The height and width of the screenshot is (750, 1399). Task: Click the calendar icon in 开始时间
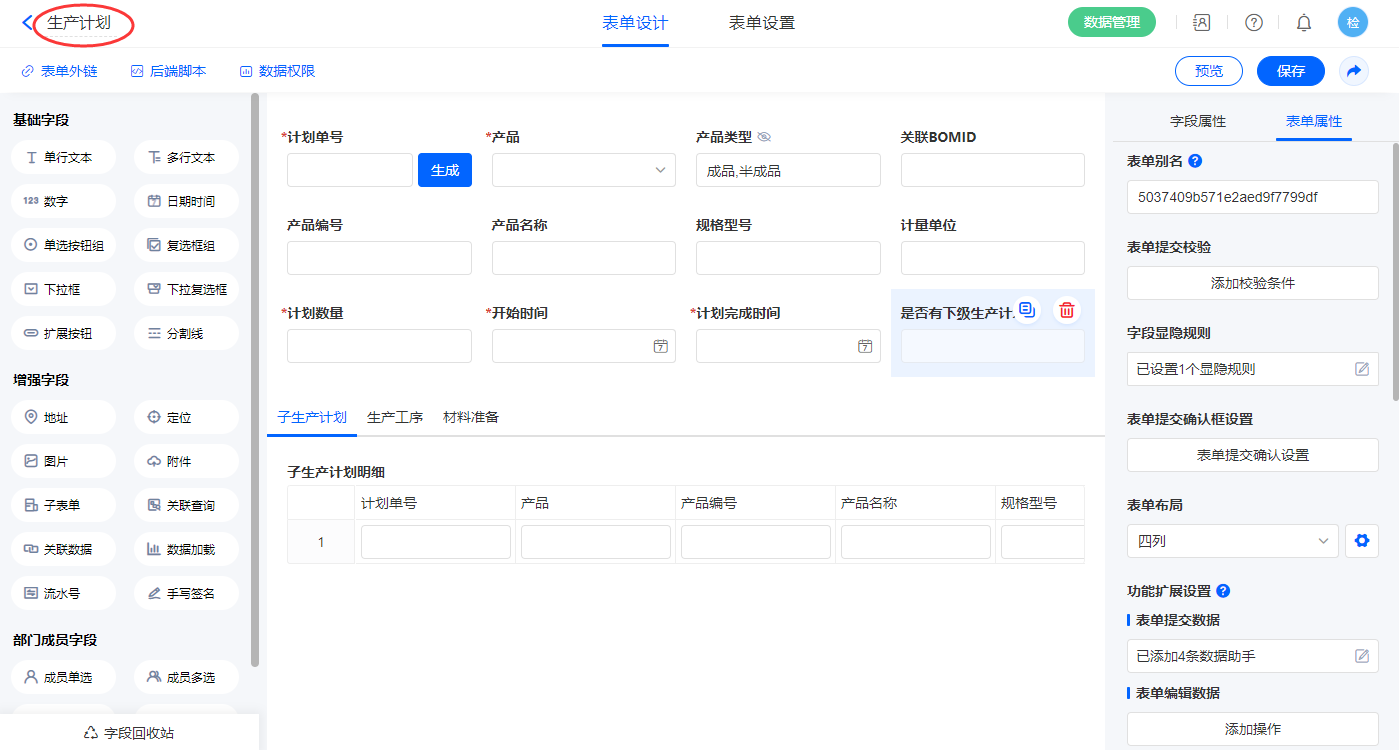point(660,346)
